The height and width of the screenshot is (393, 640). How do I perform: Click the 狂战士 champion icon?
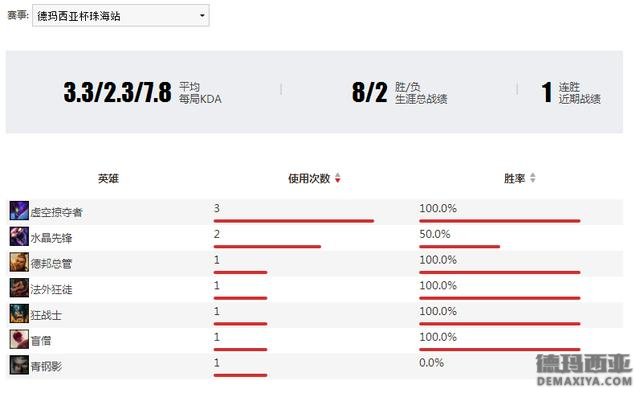click(x=19, y=313)
